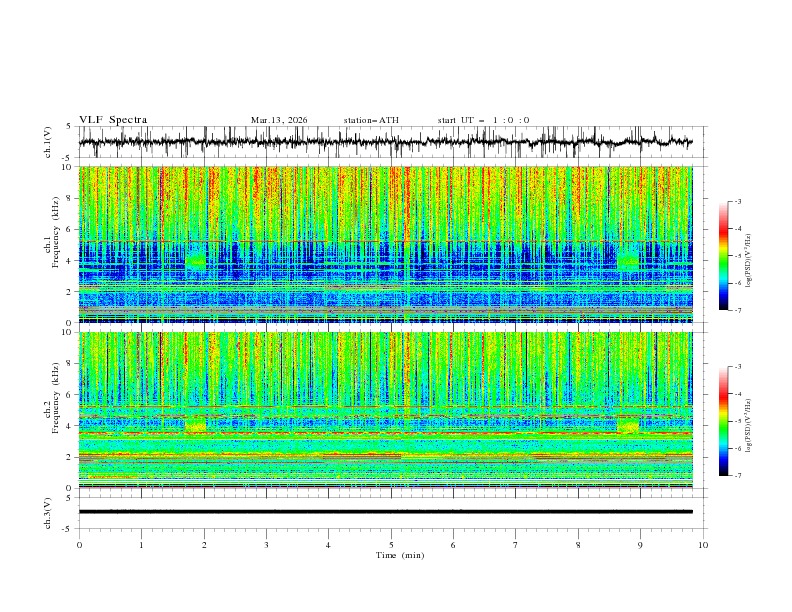Click the "-7" tick on upper colorbar
Viewport: 792px width, 612px height.
pyautogui.click(x=737, y=310)
